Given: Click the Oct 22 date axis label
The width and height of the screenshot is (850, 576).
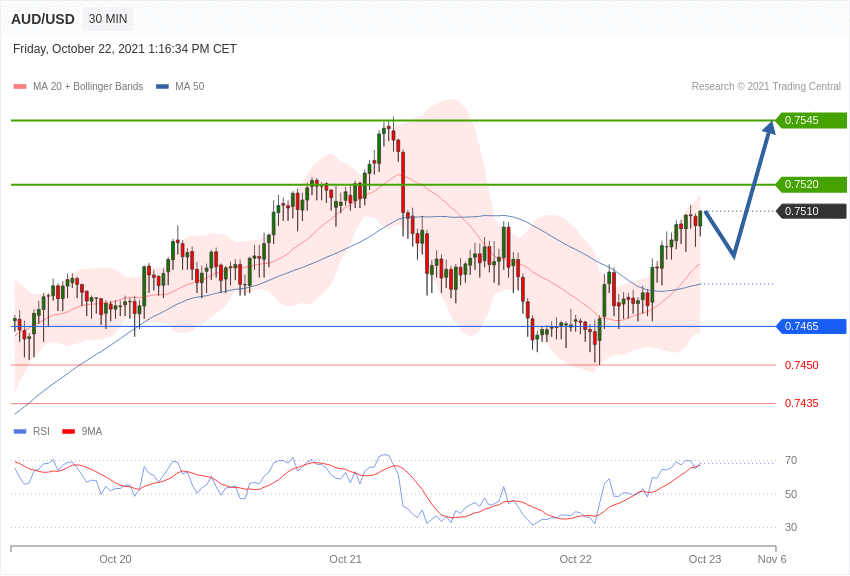Looking at the screenshot, I should tap(576, 559).
